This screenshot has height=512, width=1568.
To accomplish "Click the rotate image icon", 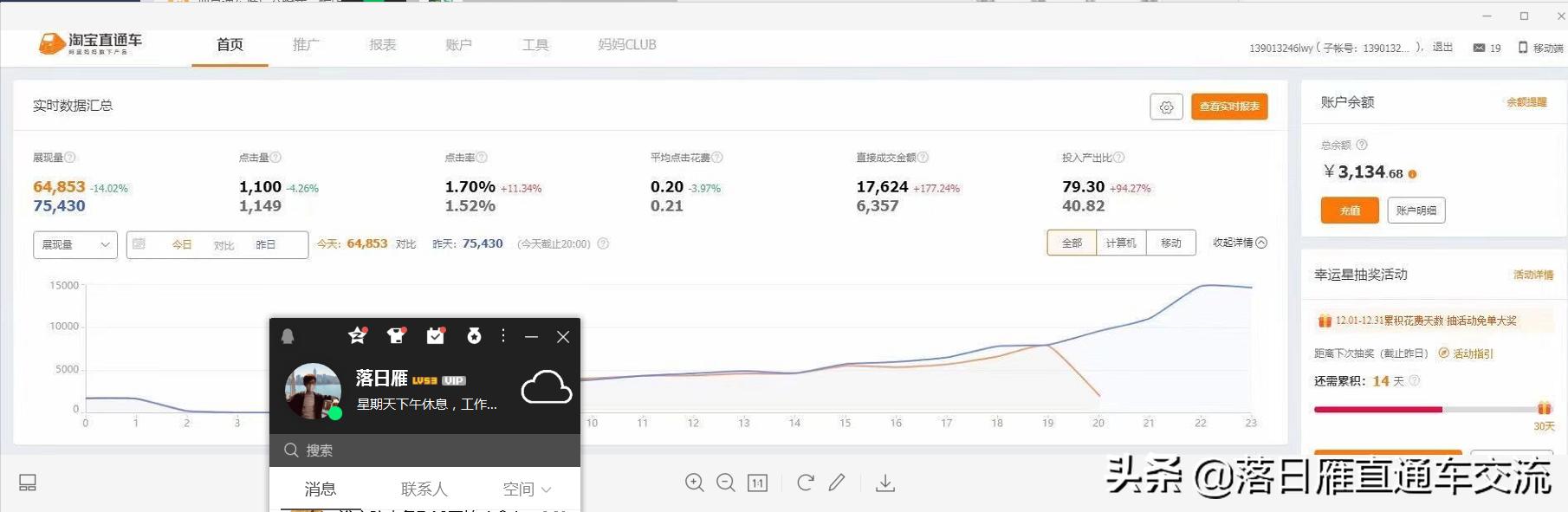I will [805, 483].
